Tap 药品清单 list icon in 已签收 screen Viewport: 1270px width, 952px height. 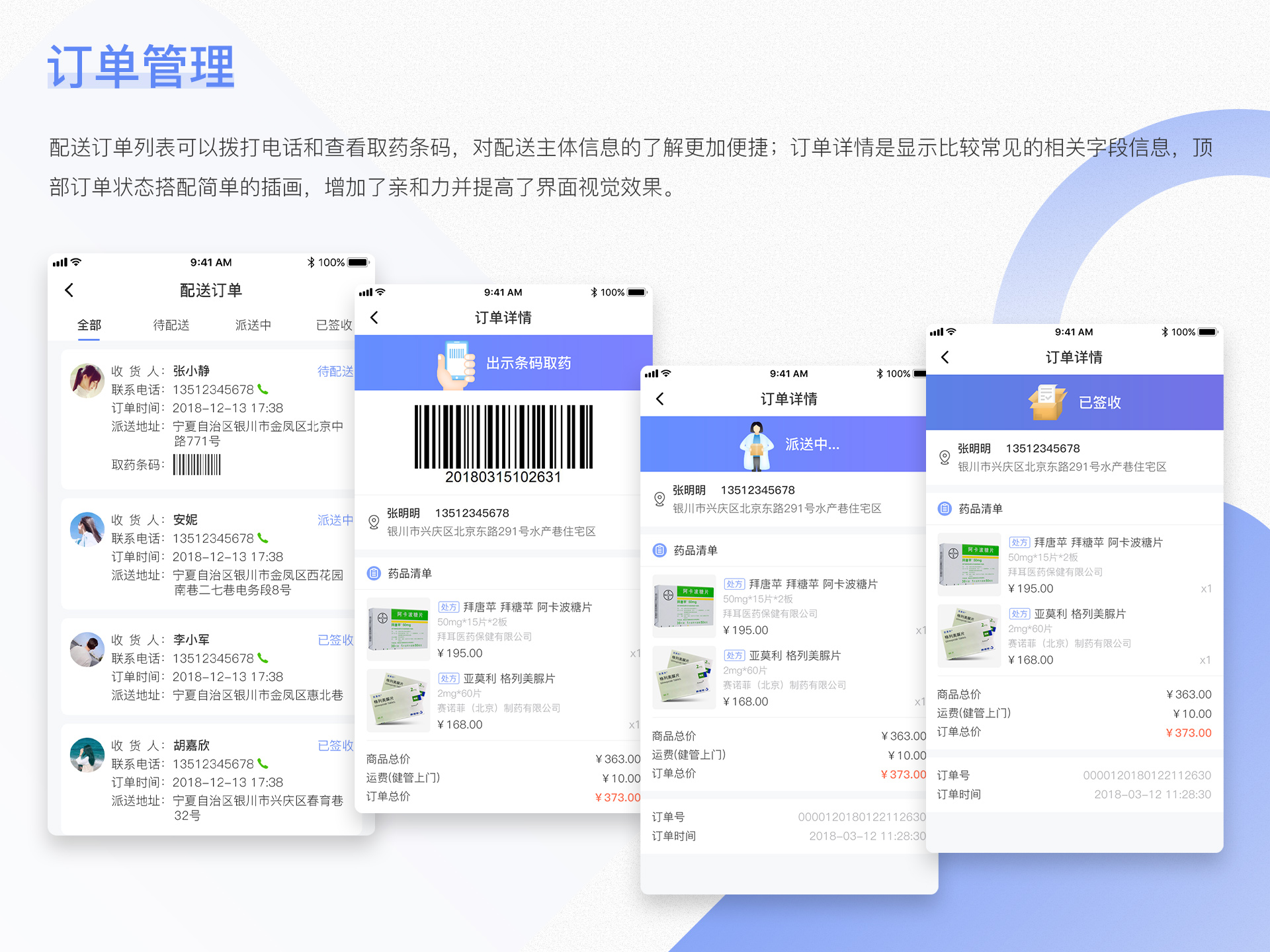point(945,508)
